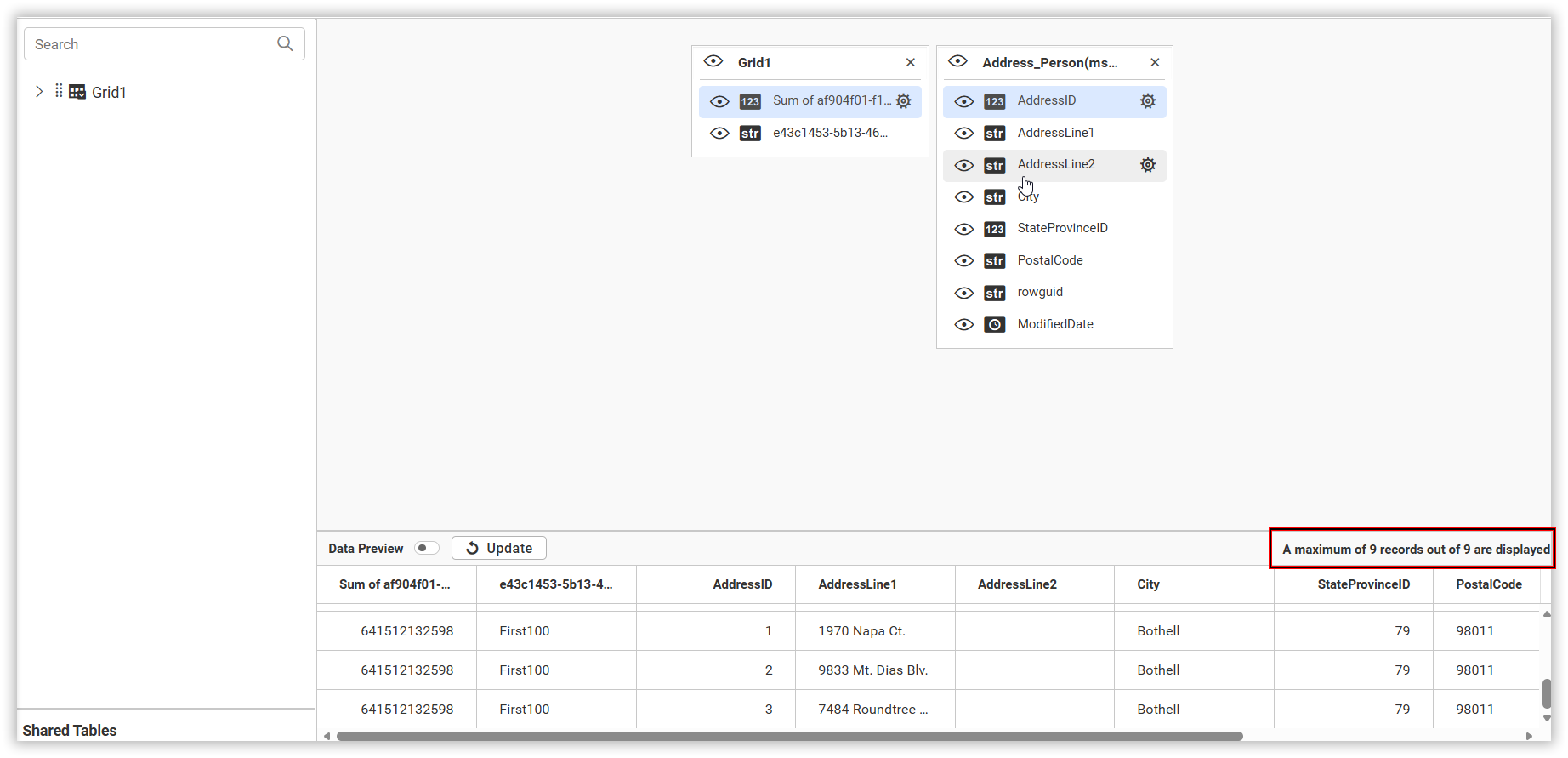The image size is (1568, 758).
Task: Toggle eye for StateProvinceID column
Action: [964, 229]
